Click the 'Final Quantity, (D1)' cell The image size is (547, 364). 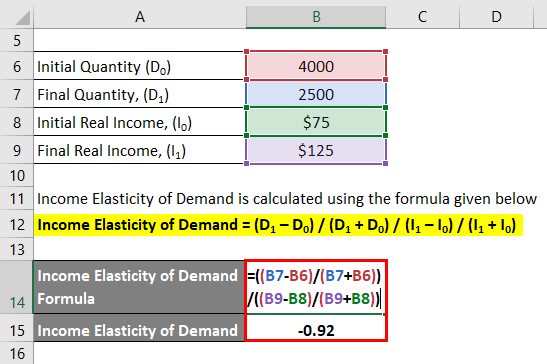(x=140, y=94)
